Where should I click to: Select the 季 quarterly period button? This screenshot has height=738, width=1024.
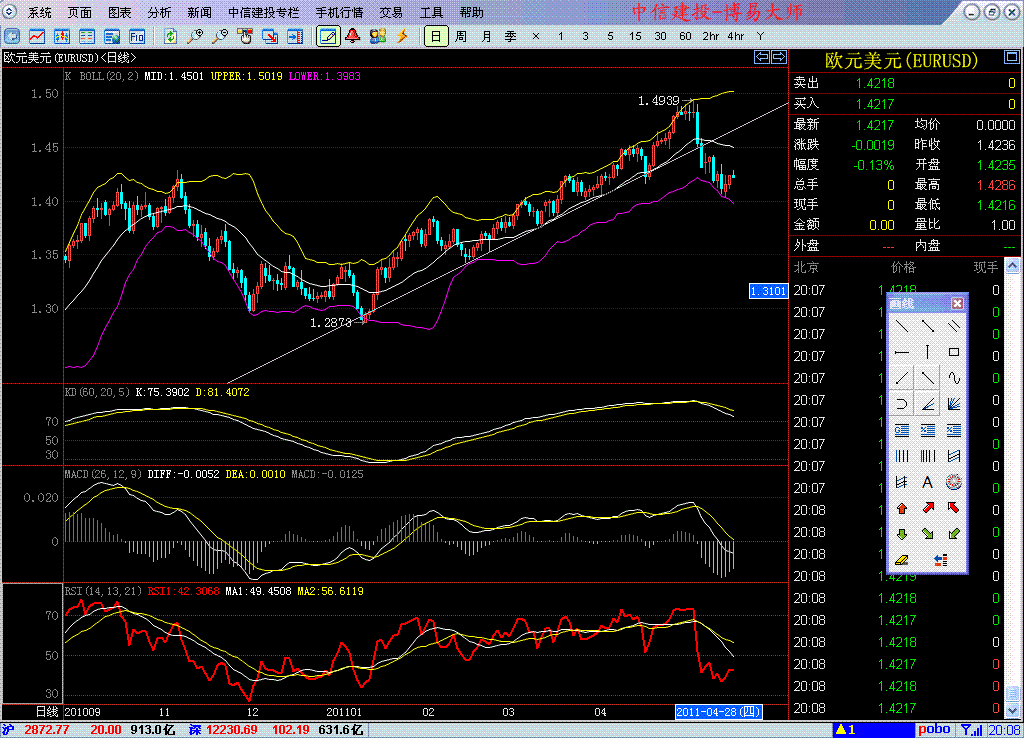[511, 37]
